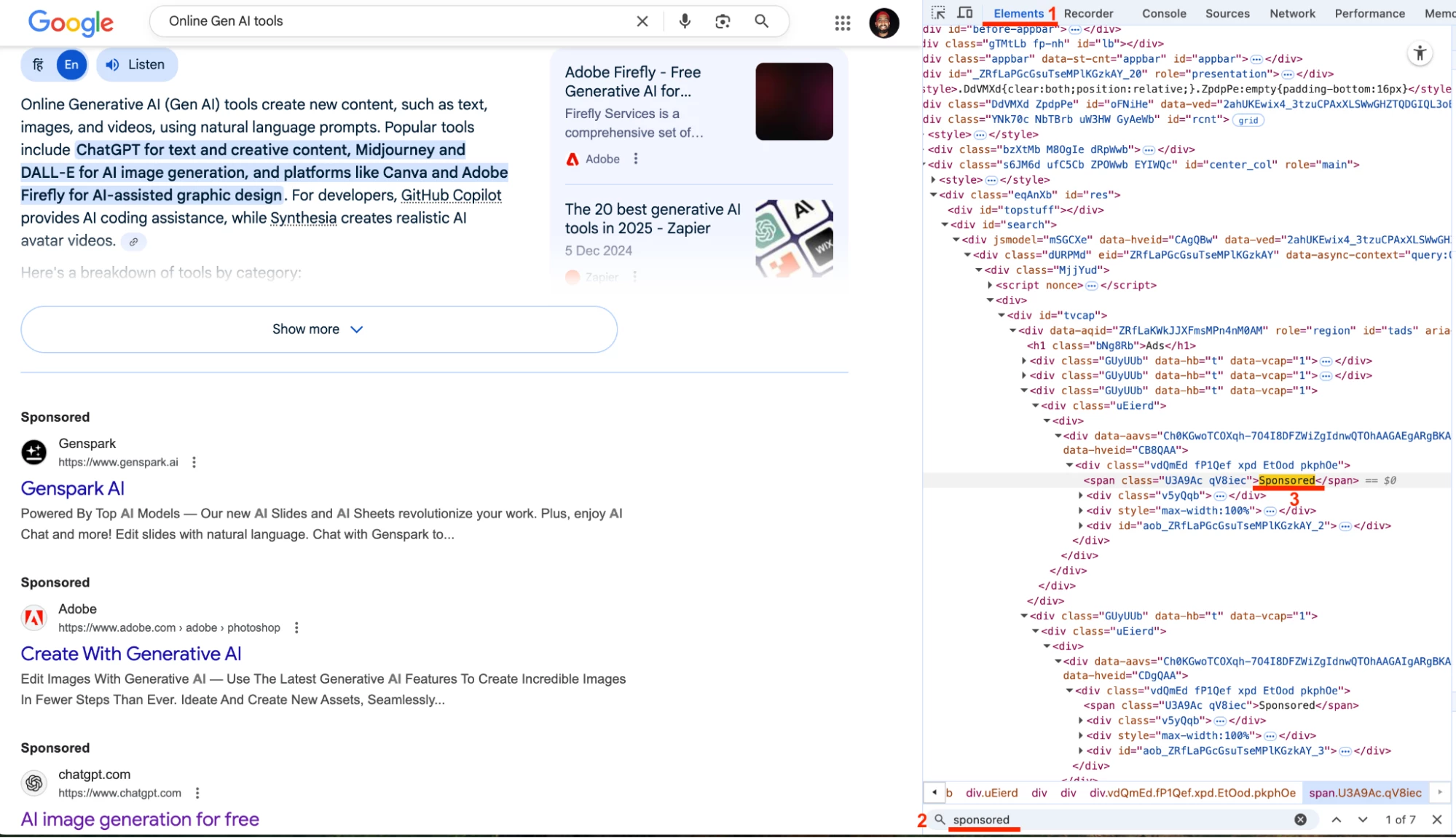The image size is (1456, 838).
Task: Open Create With Generative AI ad
Action: point(131,654)
